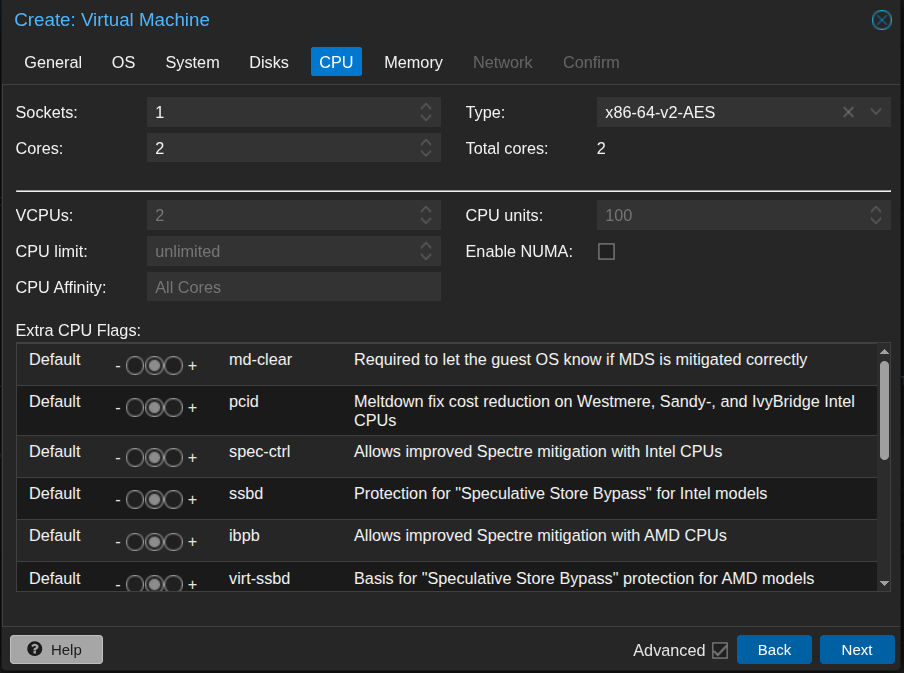Go to the Disks tab

point(269,62)
